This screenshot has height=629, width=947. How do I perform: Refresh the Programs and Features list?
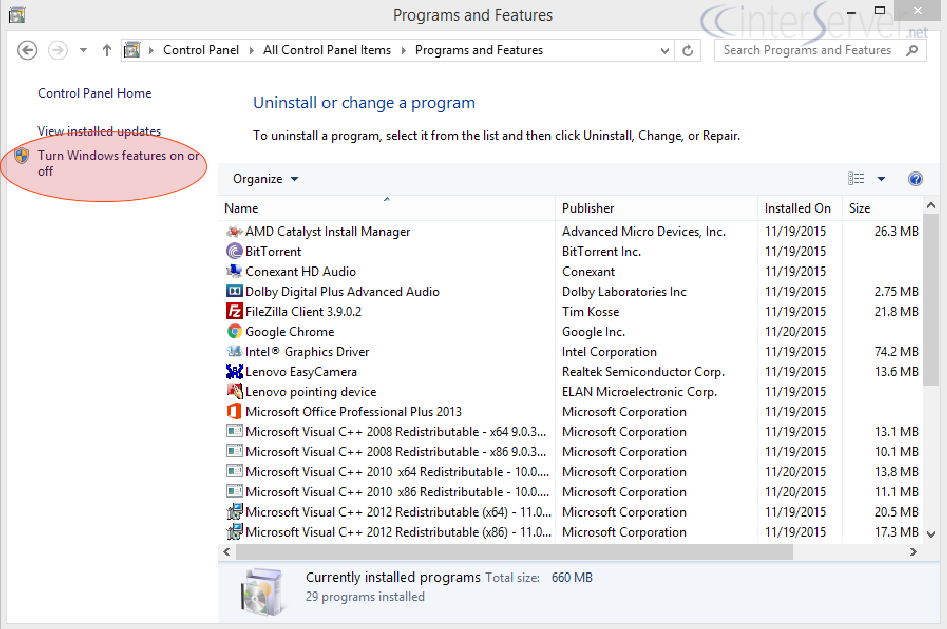pyautogui.click(x=687, y=50)
